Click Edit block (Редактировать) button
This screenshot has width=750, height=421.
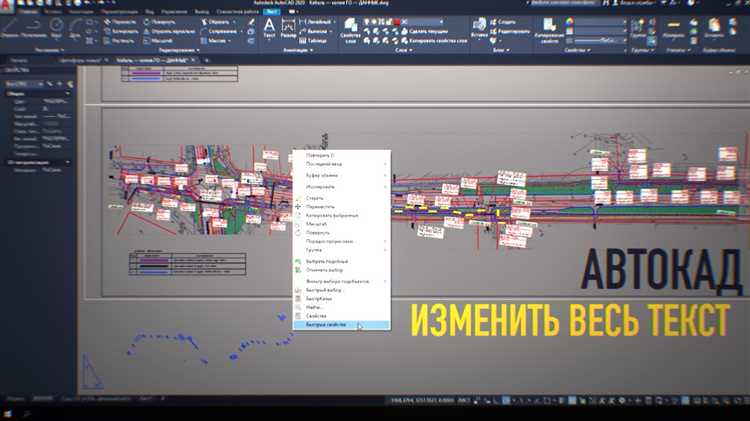[x=509, y=31]
